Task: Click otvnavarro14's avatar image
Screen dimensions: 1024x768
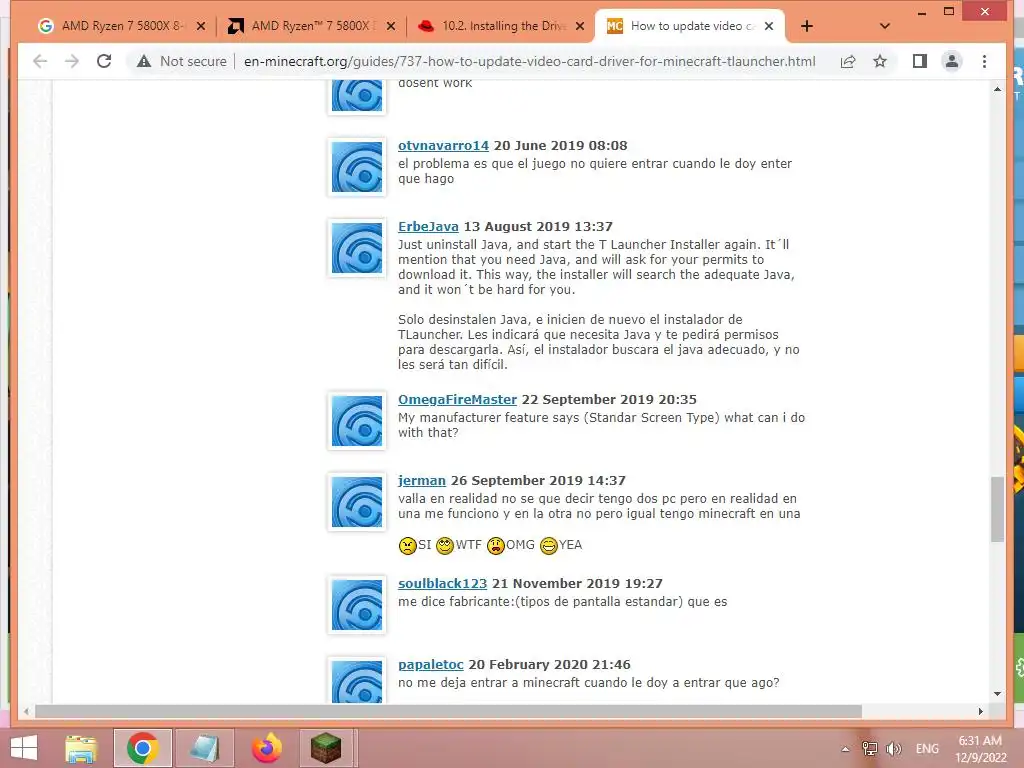Action: (357, 167)
